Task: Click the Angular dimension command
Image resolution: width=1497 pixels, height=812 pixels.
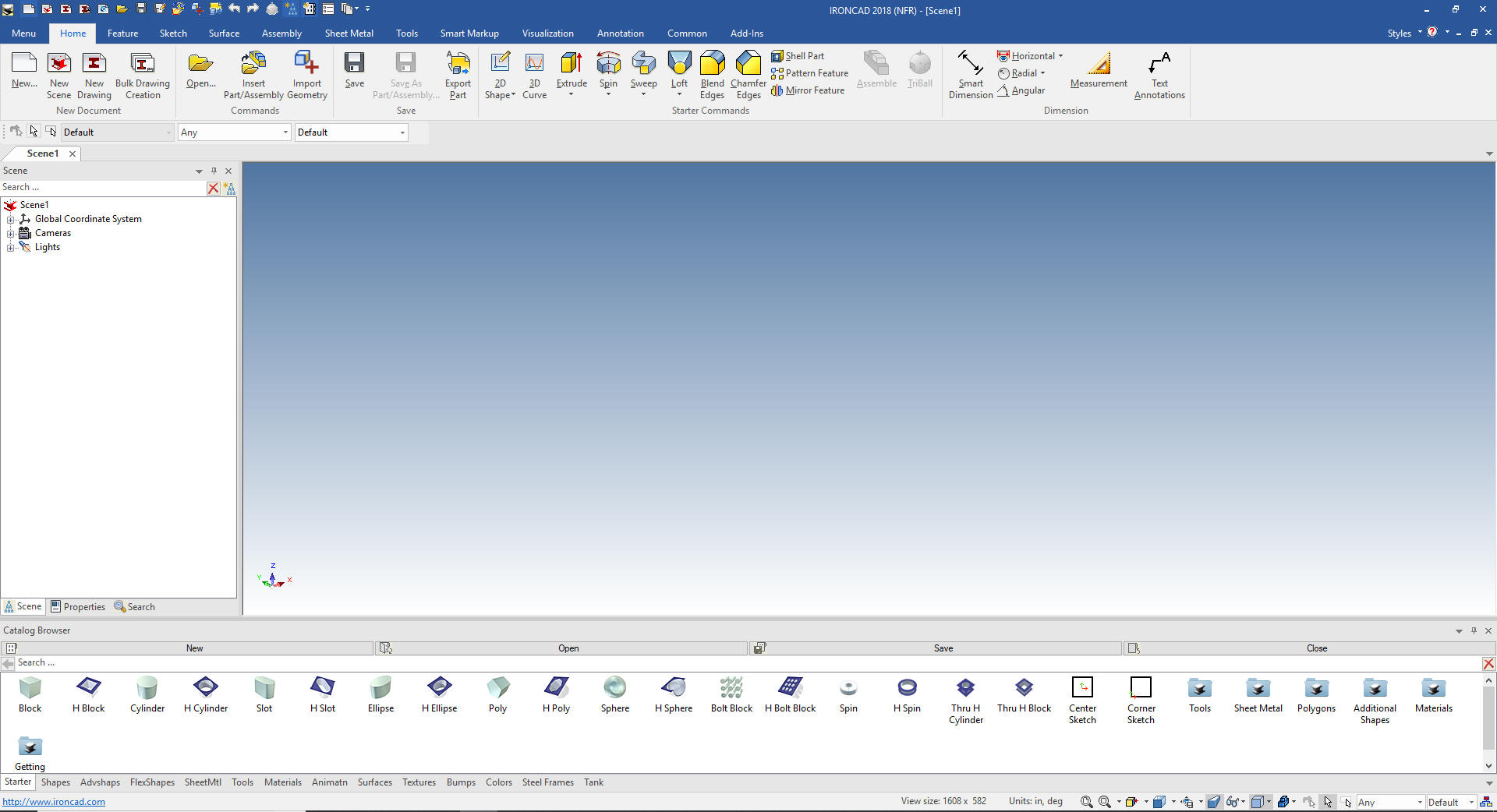Action: tap(1021, 90)
